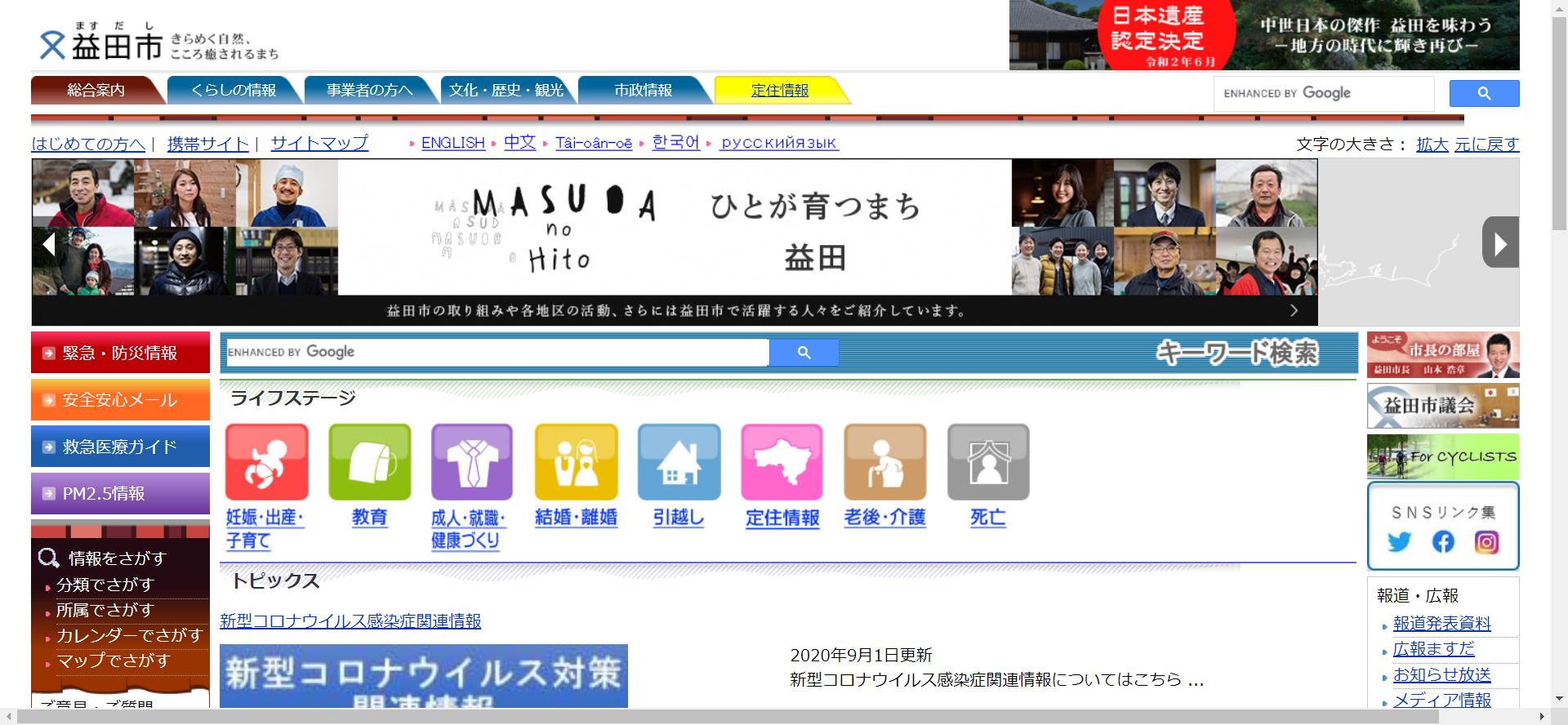Click the keyword search magnifier button
The image size is (1568, 725).
click(x=804, y=352)
